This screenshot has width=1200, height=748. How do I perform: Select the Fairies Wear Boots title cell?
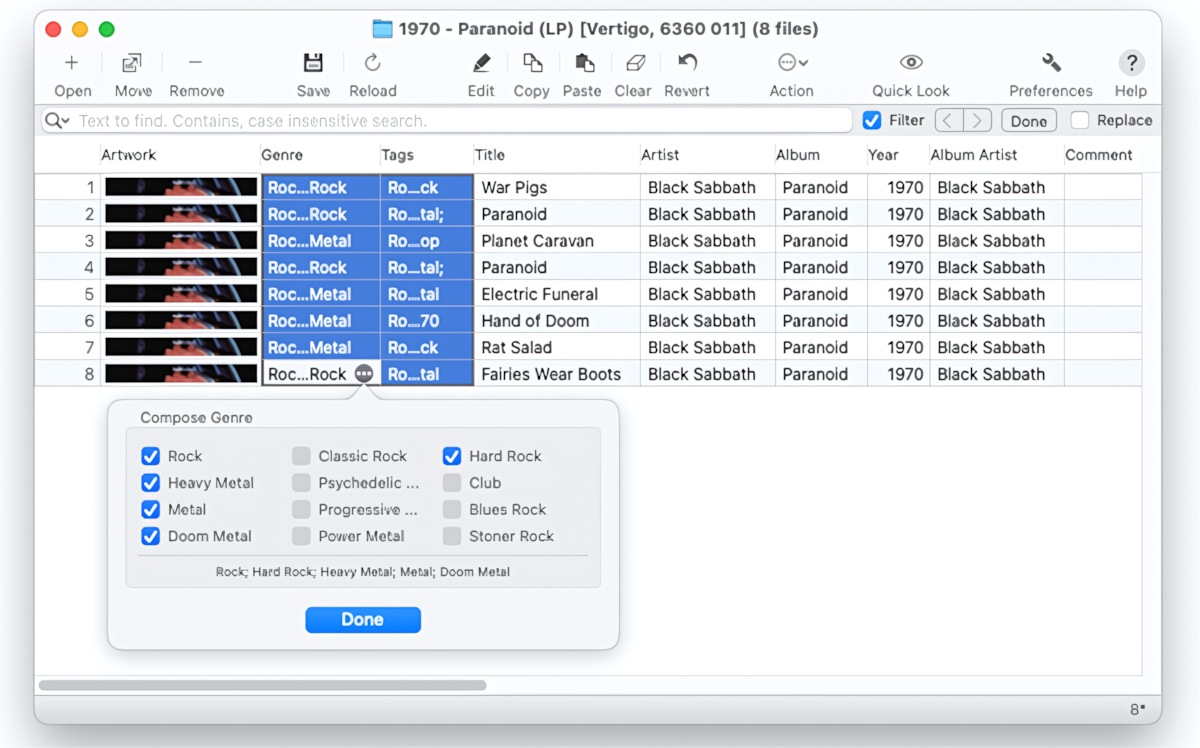pos(557,374)
